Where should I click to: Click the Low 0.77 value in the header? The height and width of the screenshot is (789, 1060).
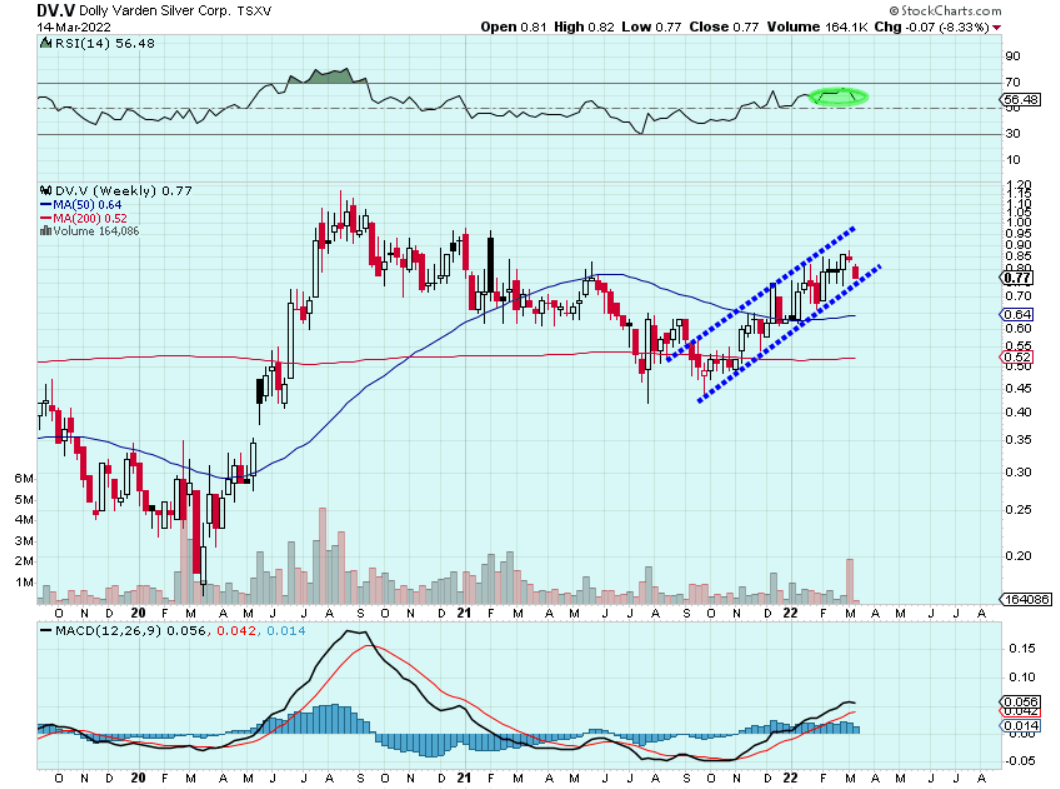651,27
